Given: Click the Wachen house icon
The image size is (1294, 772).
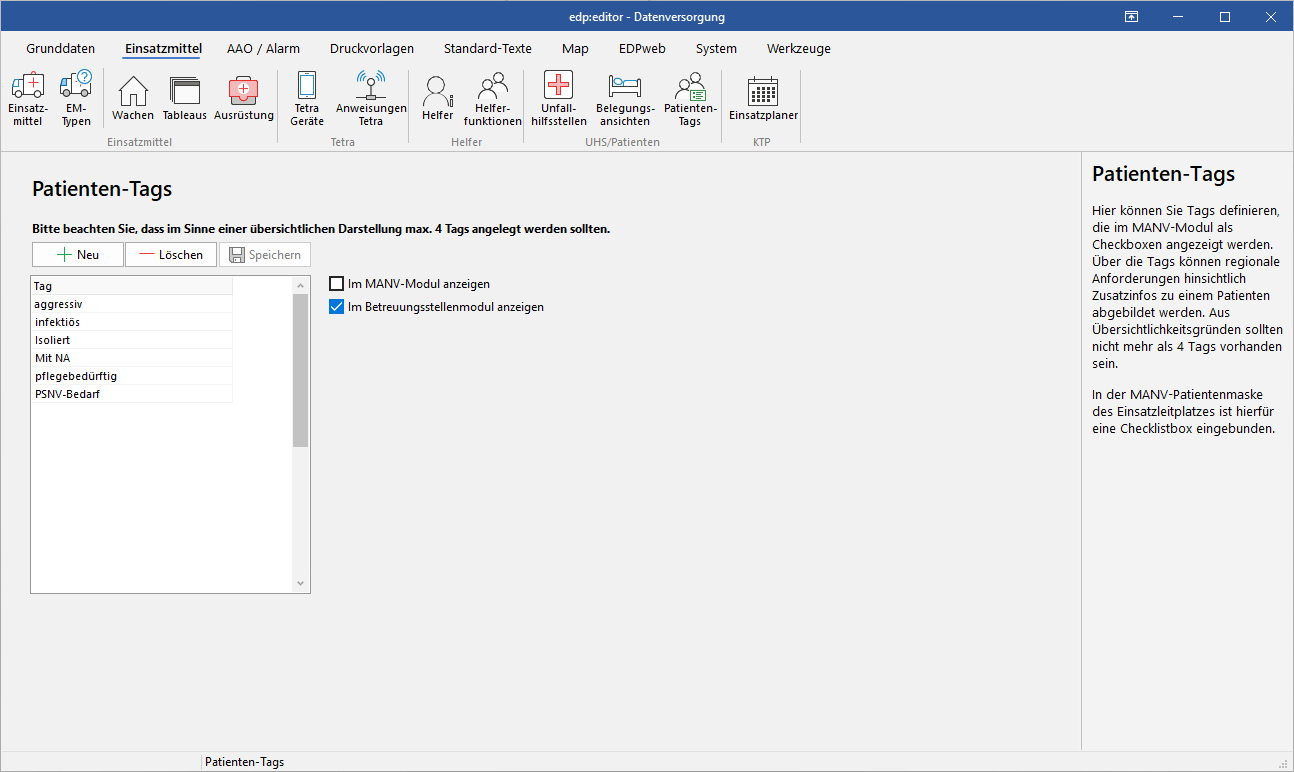Looking at the screenshot, I should pos(133,93).
